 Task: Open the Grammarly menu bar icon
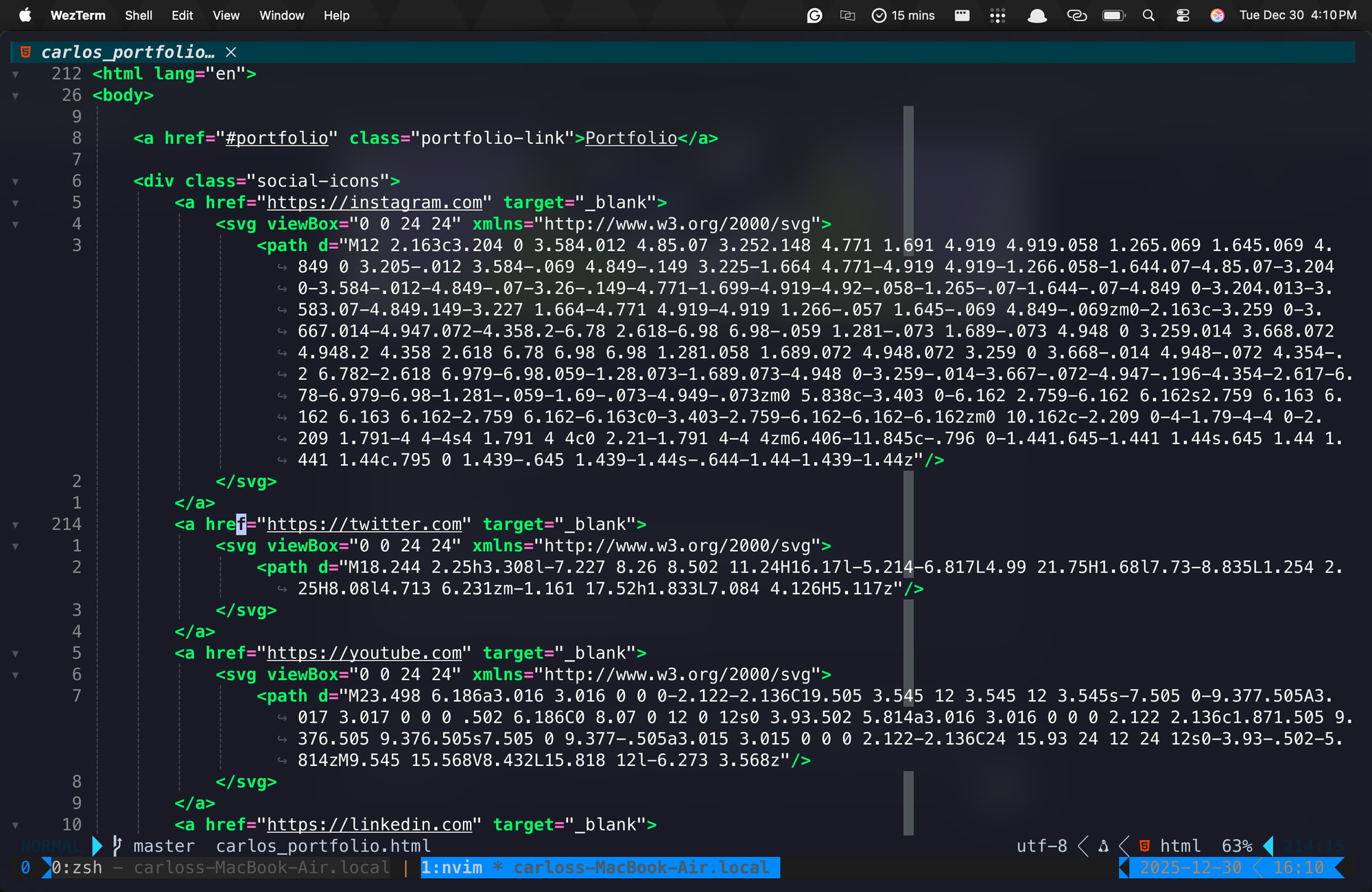click(x=814, y=15)
